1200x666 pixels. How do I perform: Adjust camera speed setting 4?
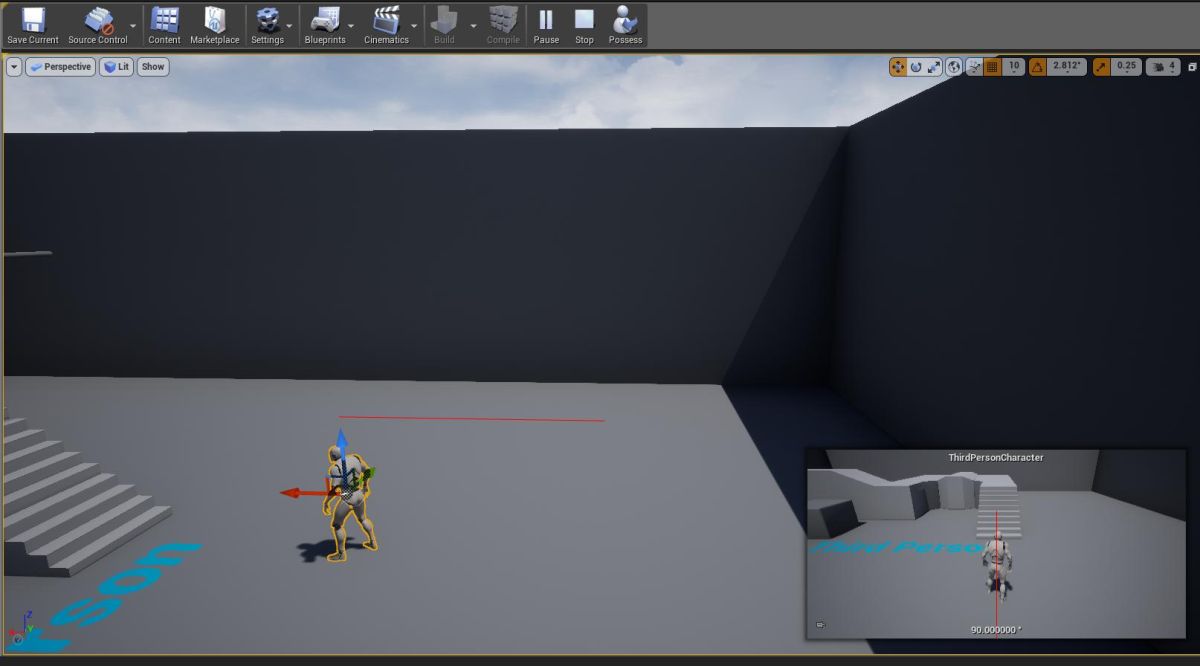(1163, 67)
